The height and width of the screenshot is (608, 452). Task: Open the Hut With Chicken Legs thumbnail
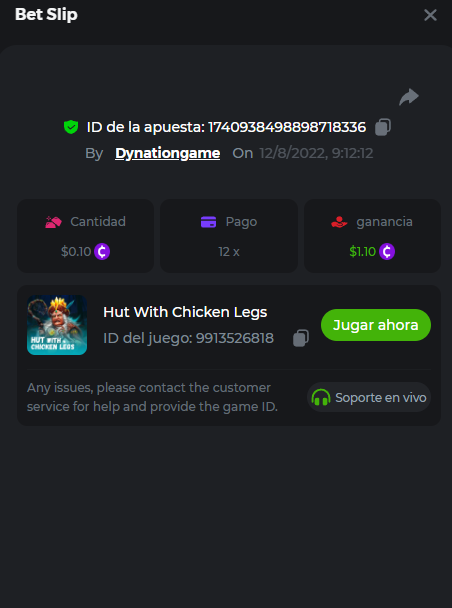(57, 325)
